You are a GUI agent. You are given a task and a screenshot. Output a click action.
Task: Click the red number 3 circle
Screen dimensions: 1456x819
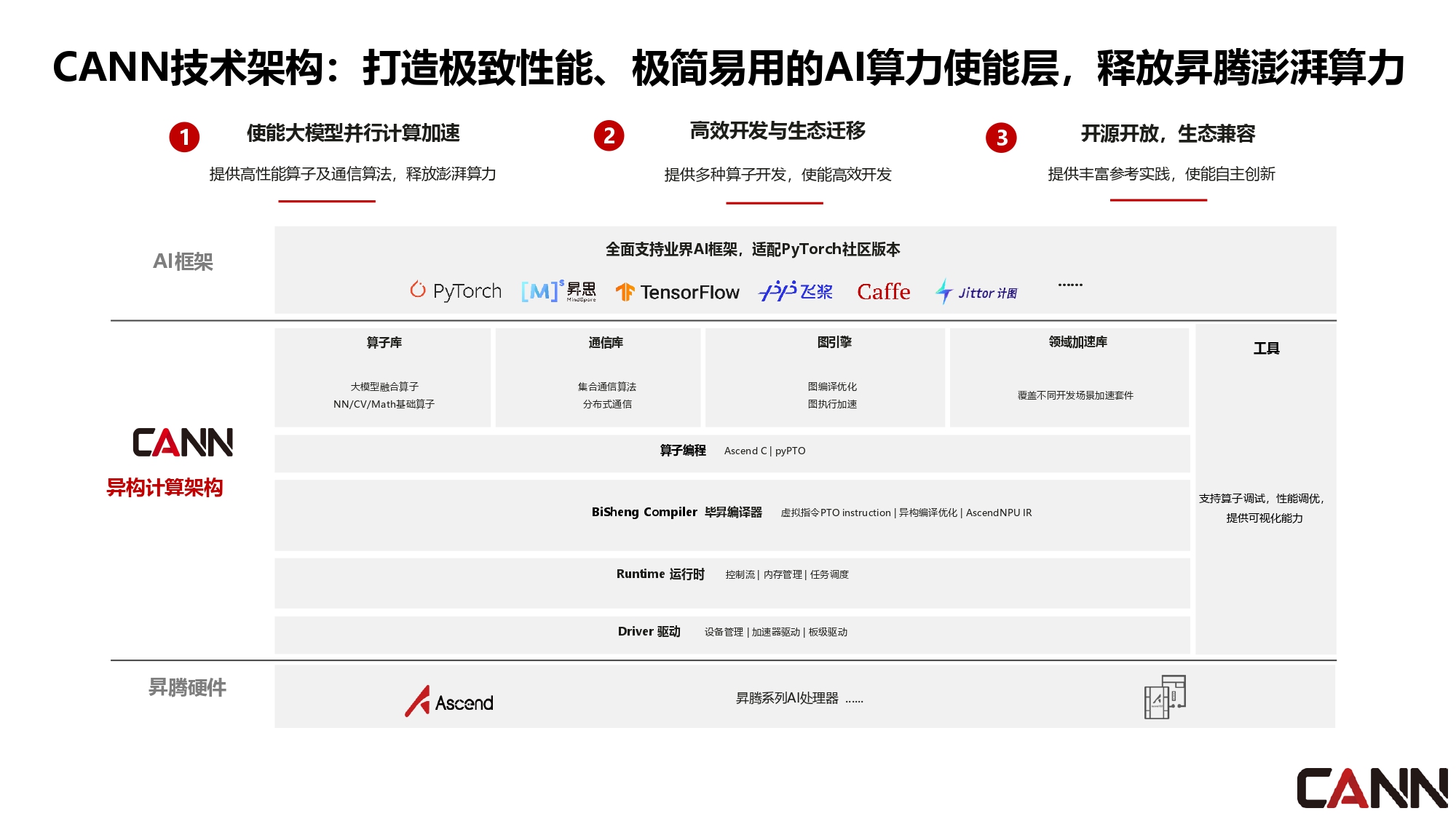pyautogui.click(x=1001, y=138)
